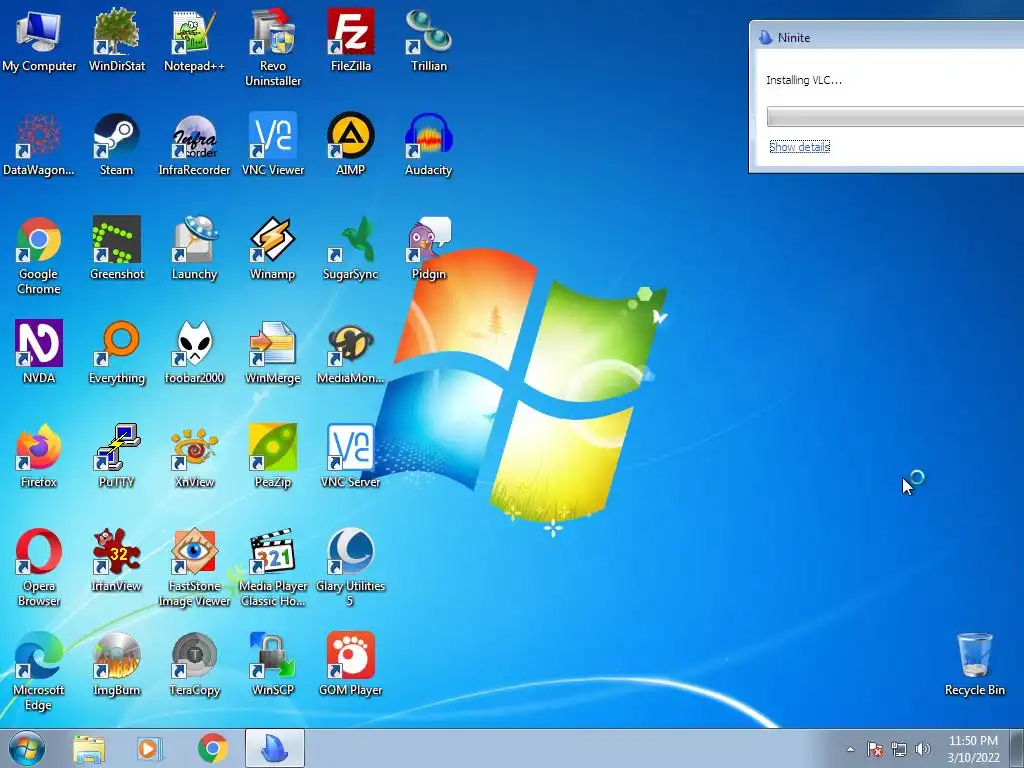Select the ImgBurn shortcut
Image resolution: width=1024 pixels, height=768 pixels.
tap(117, 664)
